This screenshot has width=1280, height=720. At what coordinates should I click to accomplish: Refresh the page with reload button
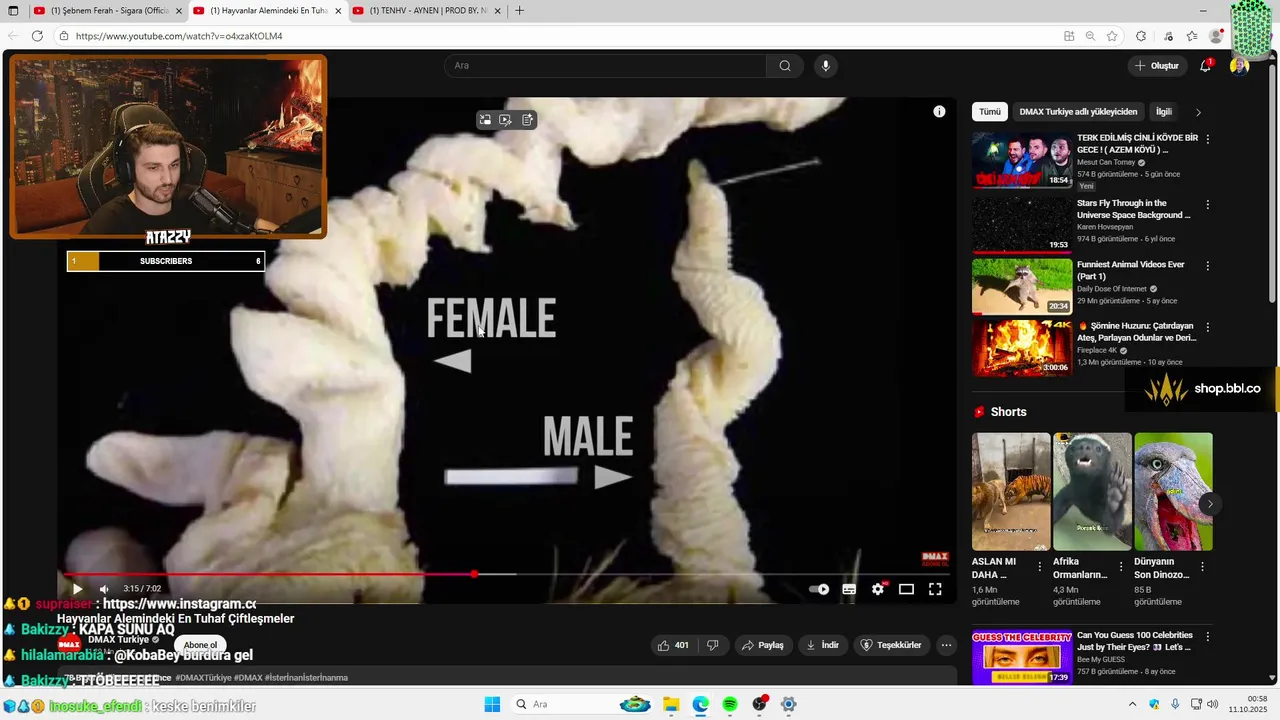click(37, 36)
